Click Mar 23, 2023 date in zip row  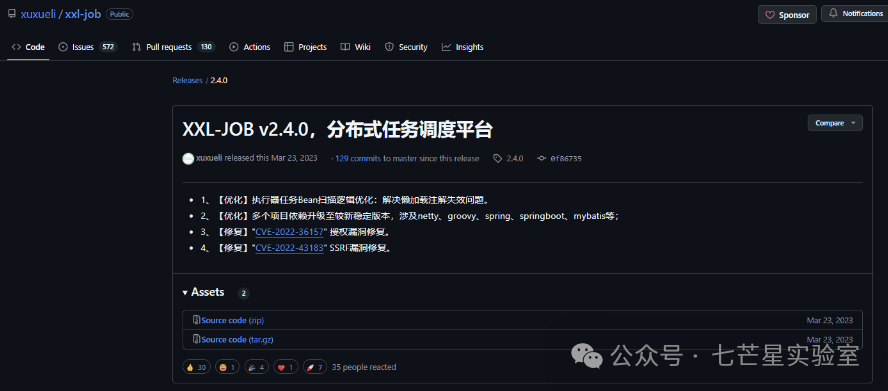830,321
